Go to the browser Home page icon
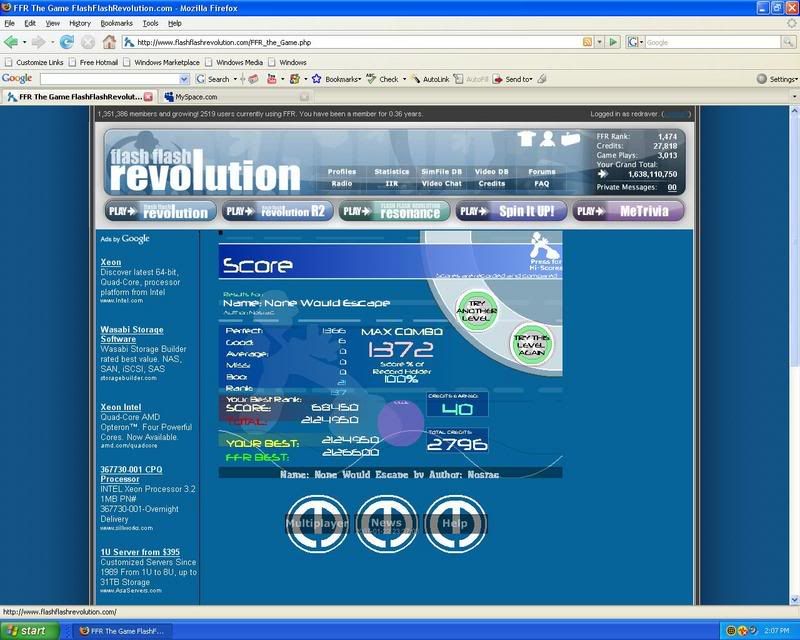This screenshot has height=640, width=800. point(109,42)
